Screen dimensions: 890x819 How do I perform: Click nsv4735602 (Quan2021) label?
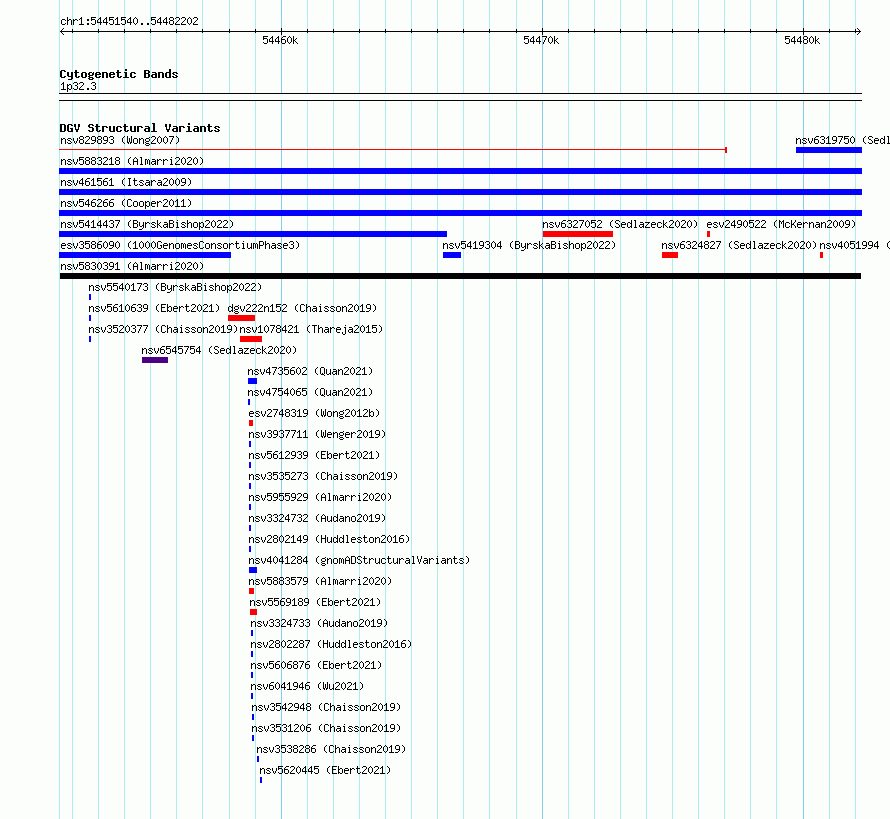(310, 371)
